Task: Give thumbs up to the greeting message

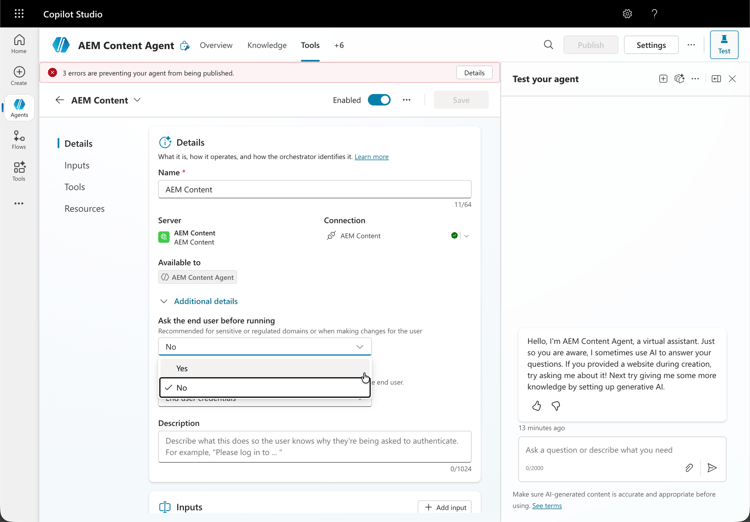Action: coord(536,406)
